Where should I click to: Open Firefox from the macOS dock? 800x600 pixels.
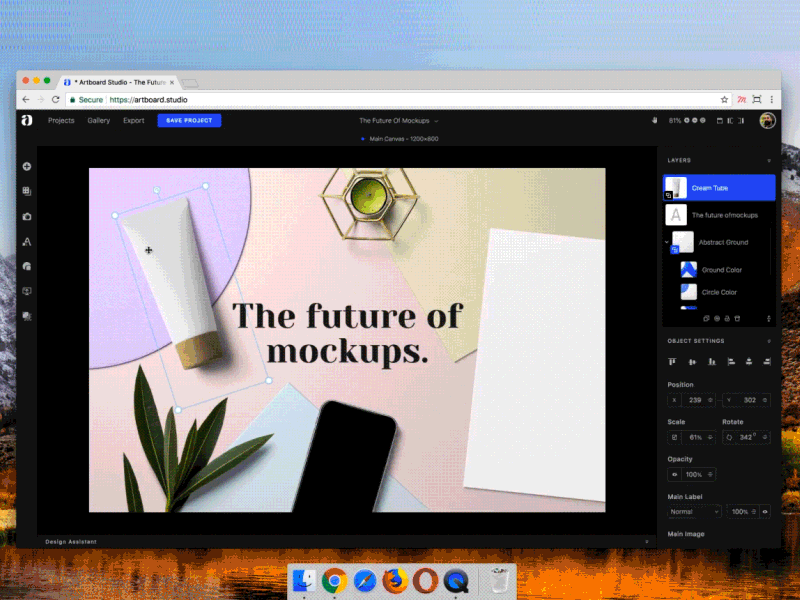[397, 580]
